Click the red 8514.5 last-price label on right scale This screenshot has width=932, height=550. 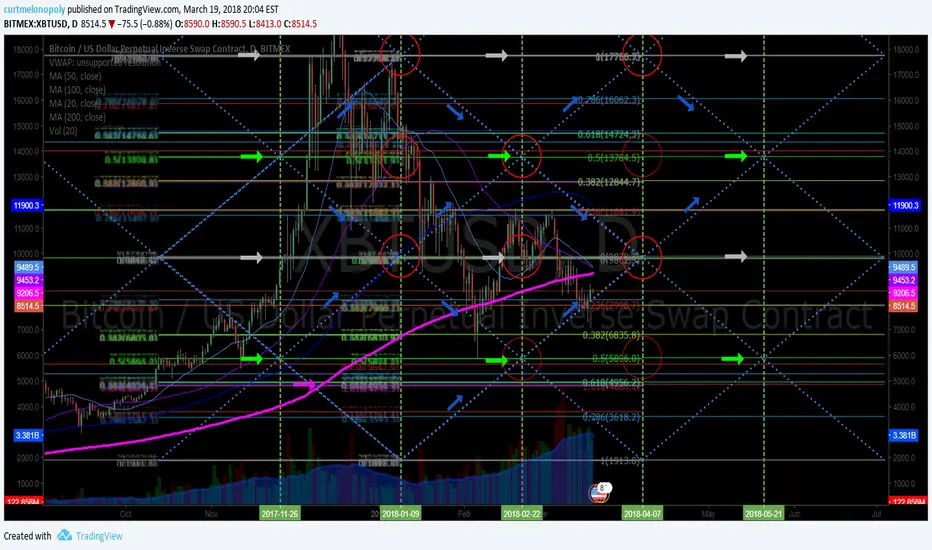click(x=903, y=306)
